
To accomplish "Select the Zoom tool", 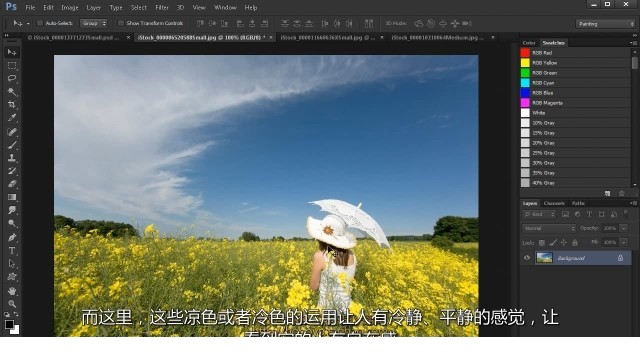I will [12, 304].
